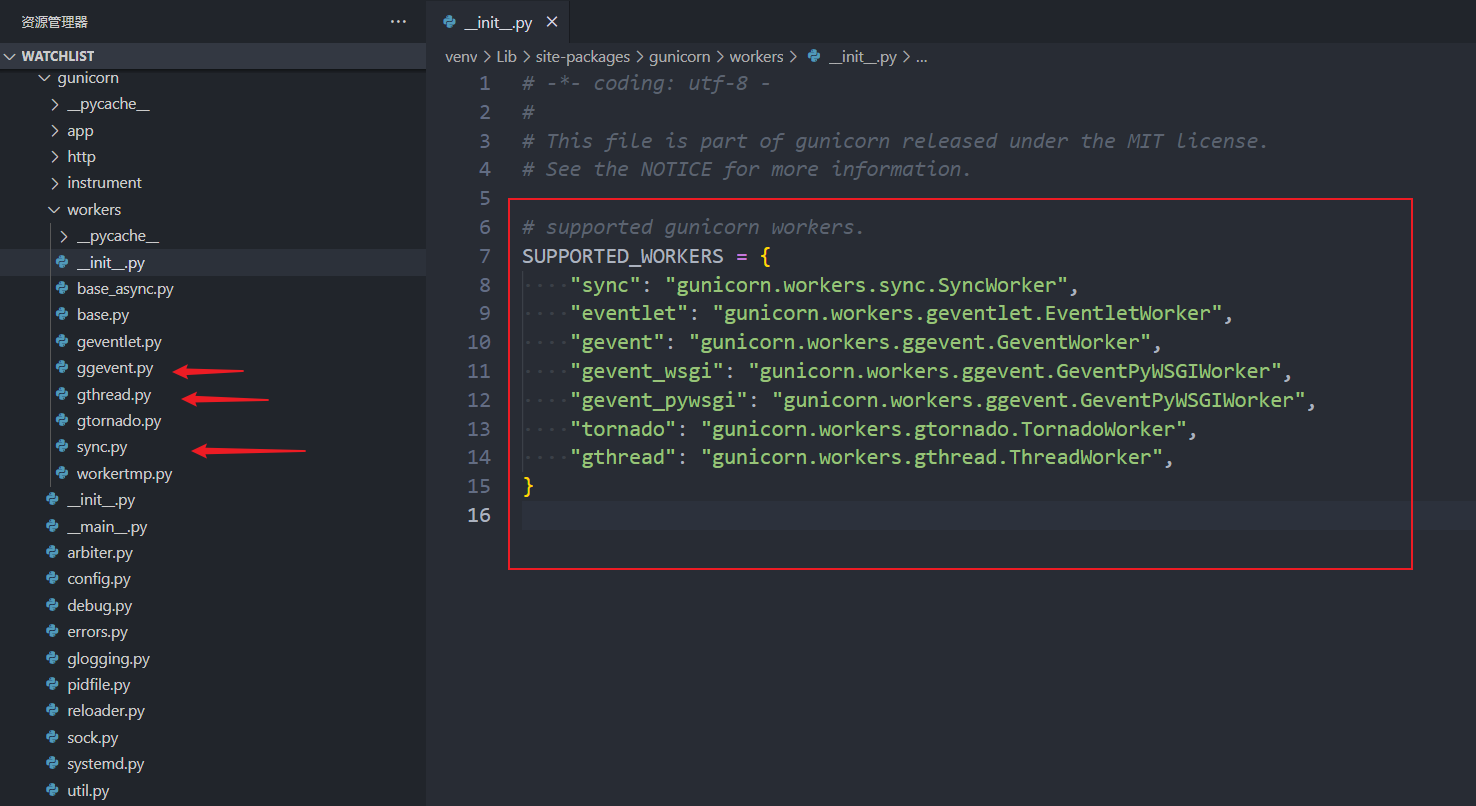
Task: Open debug.py file
Action: tap(213, 606)
